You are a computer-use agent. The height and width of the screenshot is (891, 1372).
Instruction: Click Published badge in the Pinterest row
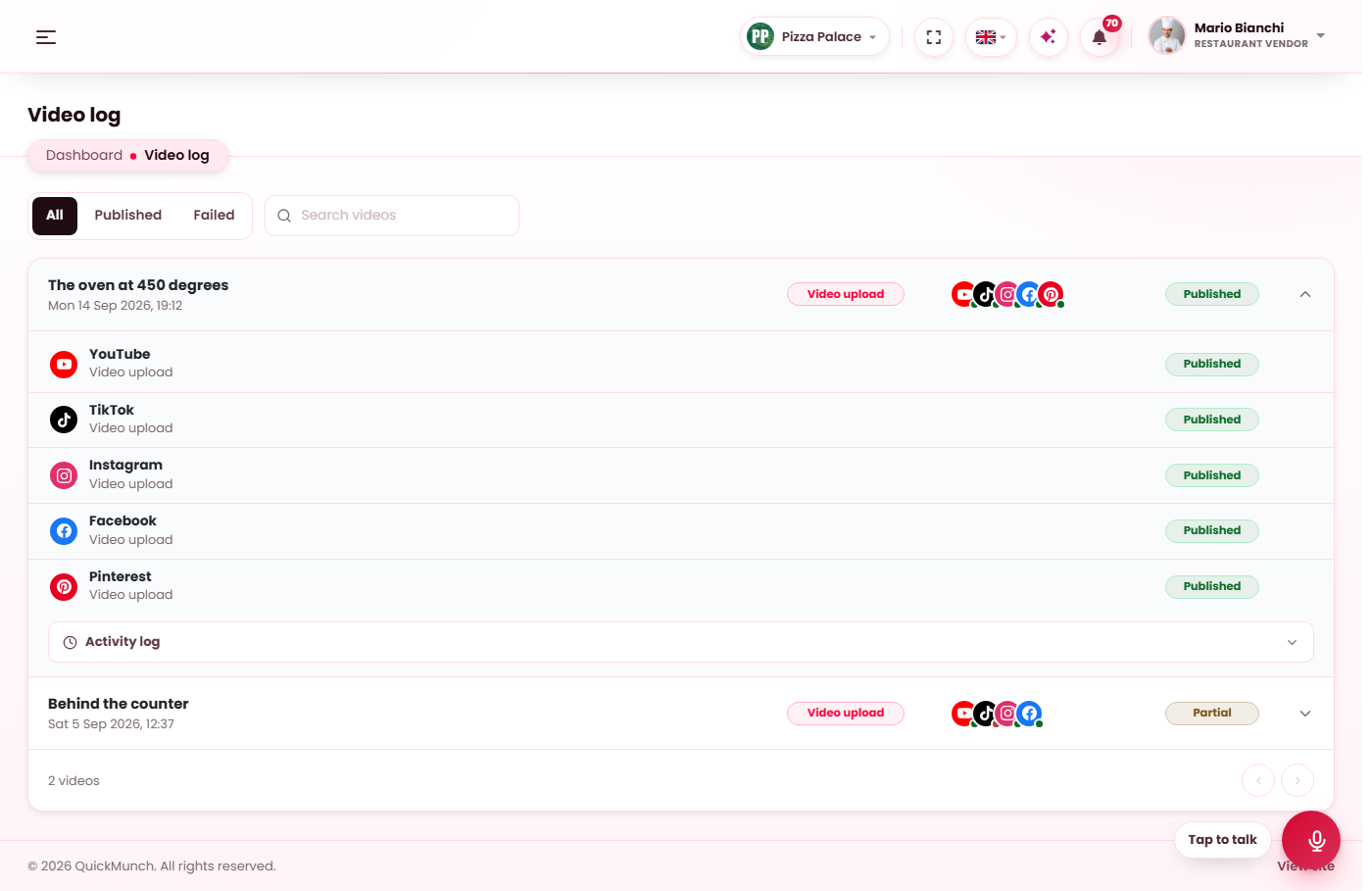[x=1212, y=586]
